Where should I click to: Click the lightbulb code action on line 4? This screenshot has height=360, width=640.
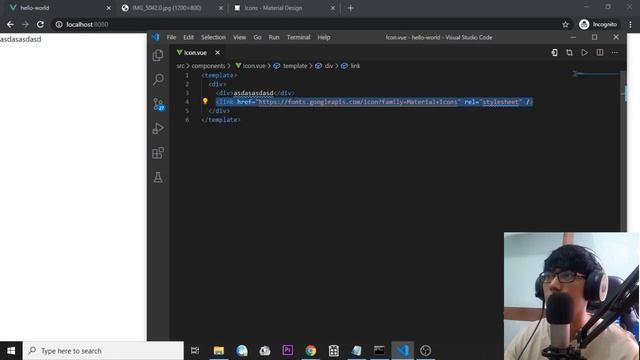(205, 101)
